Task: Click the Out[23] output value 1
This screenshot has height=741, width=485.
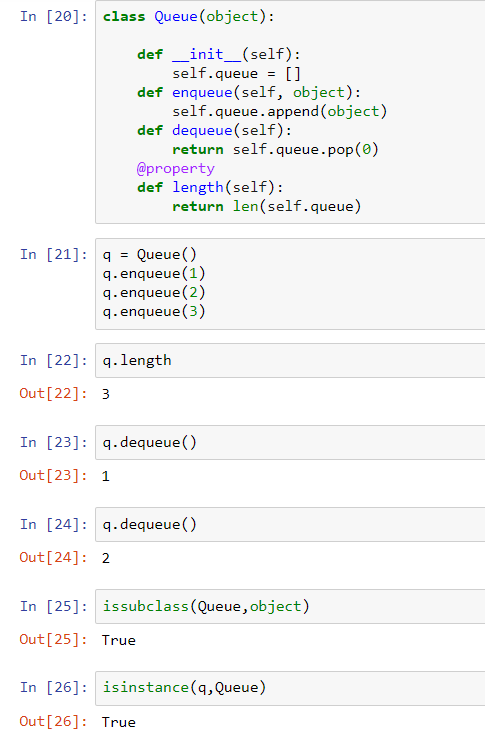Action: click(x=106, y=476)
